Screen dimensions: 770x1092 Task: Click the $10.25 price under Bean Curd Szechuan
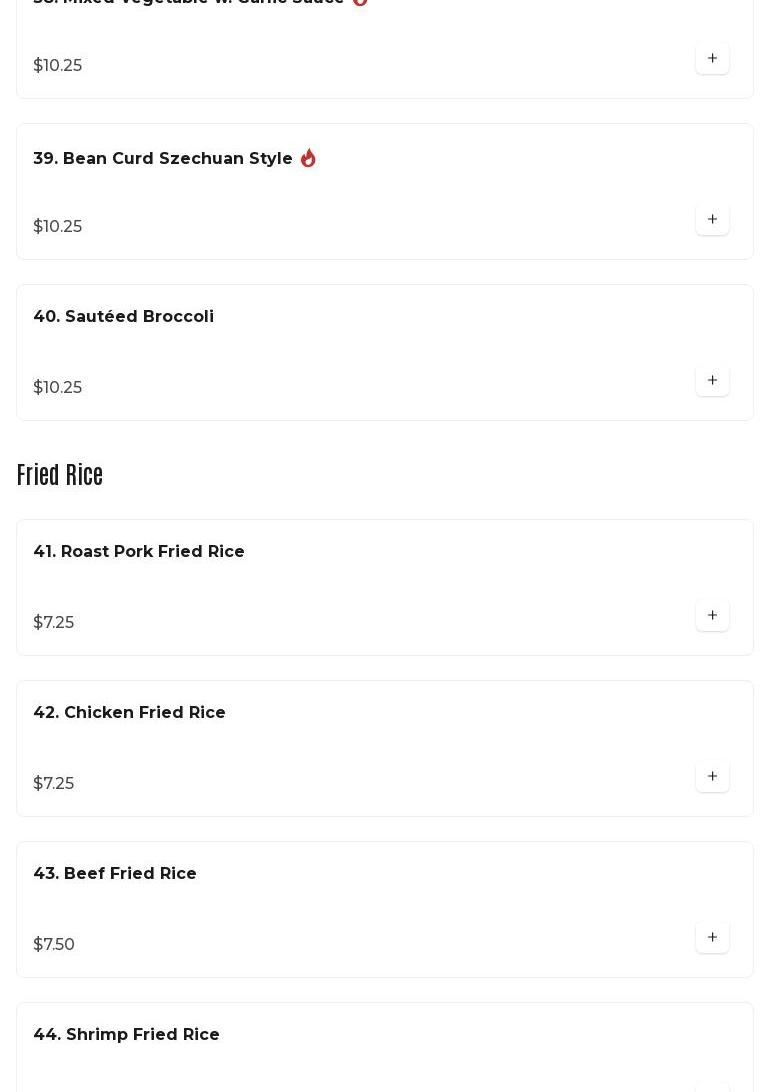pyautogui.click(x=58, y=226)
